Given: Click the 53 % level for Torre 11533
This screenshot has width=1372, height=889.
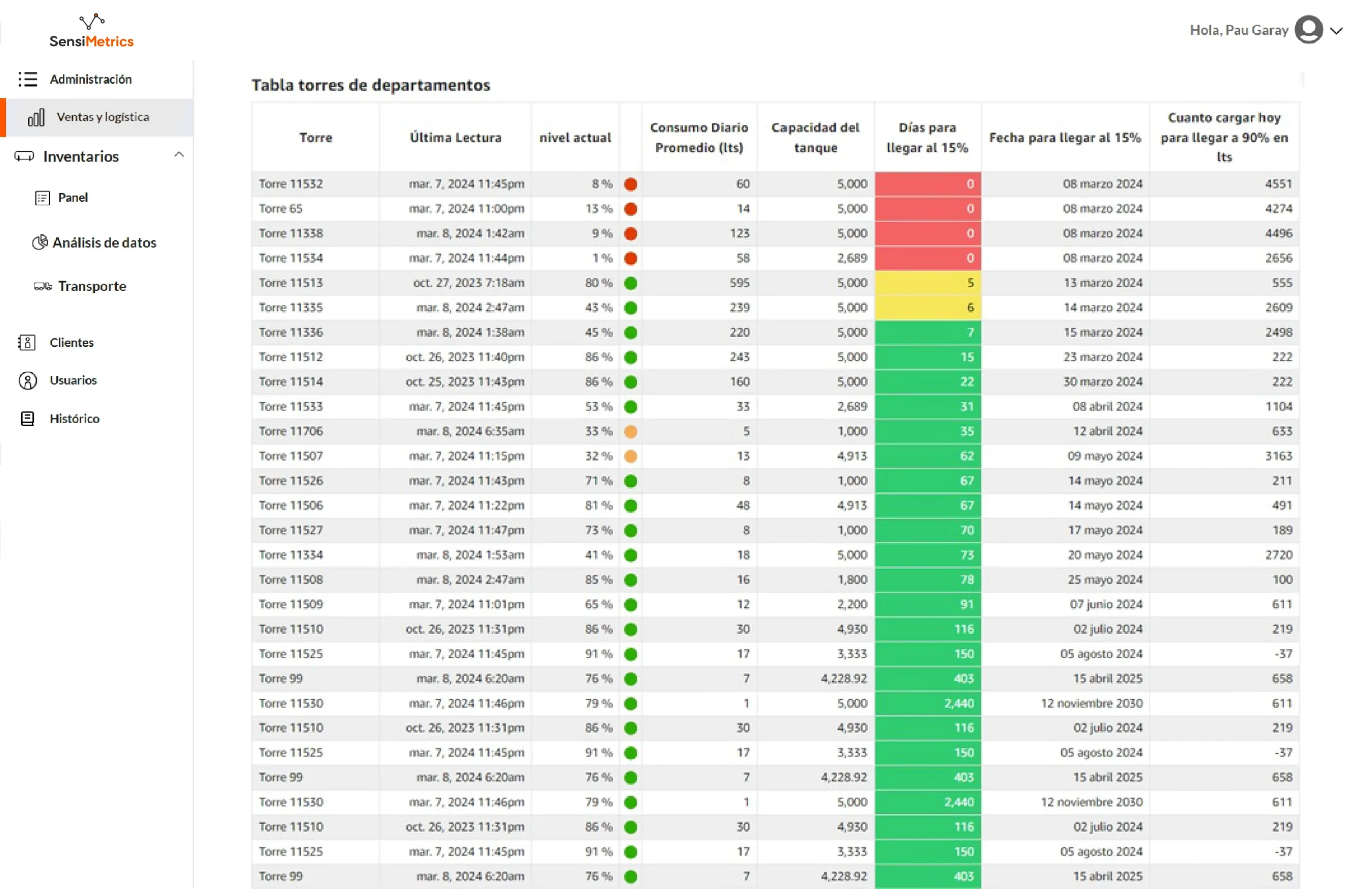Looking at the screenshot, I should (599, 407).
